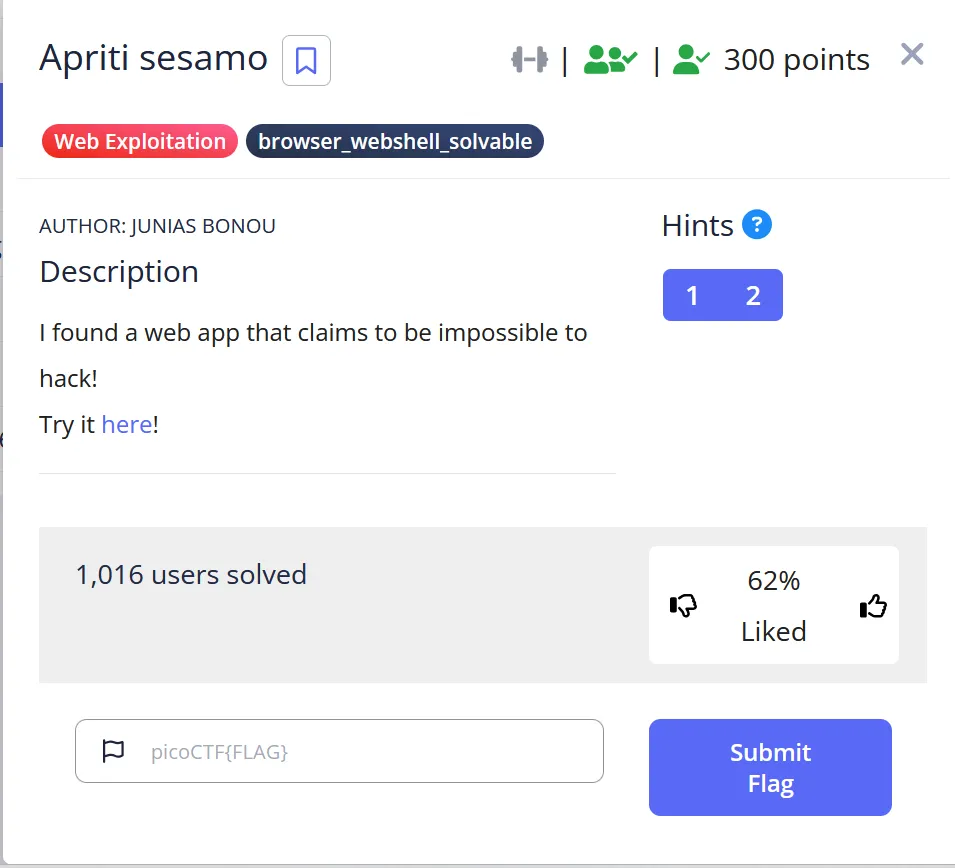Select the browser_webshell_solvable tag
Viewport: 955px width, 868px height.
point(395,142)
